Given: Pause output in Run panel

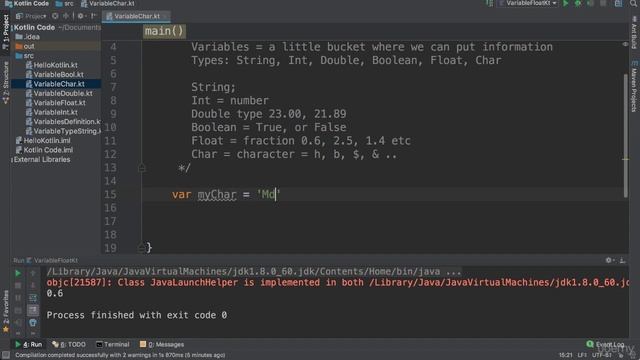Looking at the screenshot, I should coord(18,298).
